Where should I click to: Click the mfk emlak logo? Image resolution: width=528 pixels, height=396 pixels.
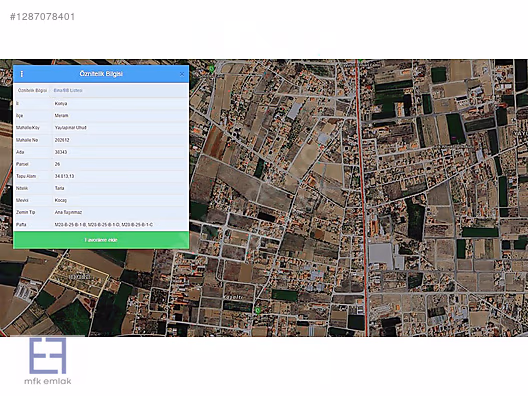tap(48, 361)
